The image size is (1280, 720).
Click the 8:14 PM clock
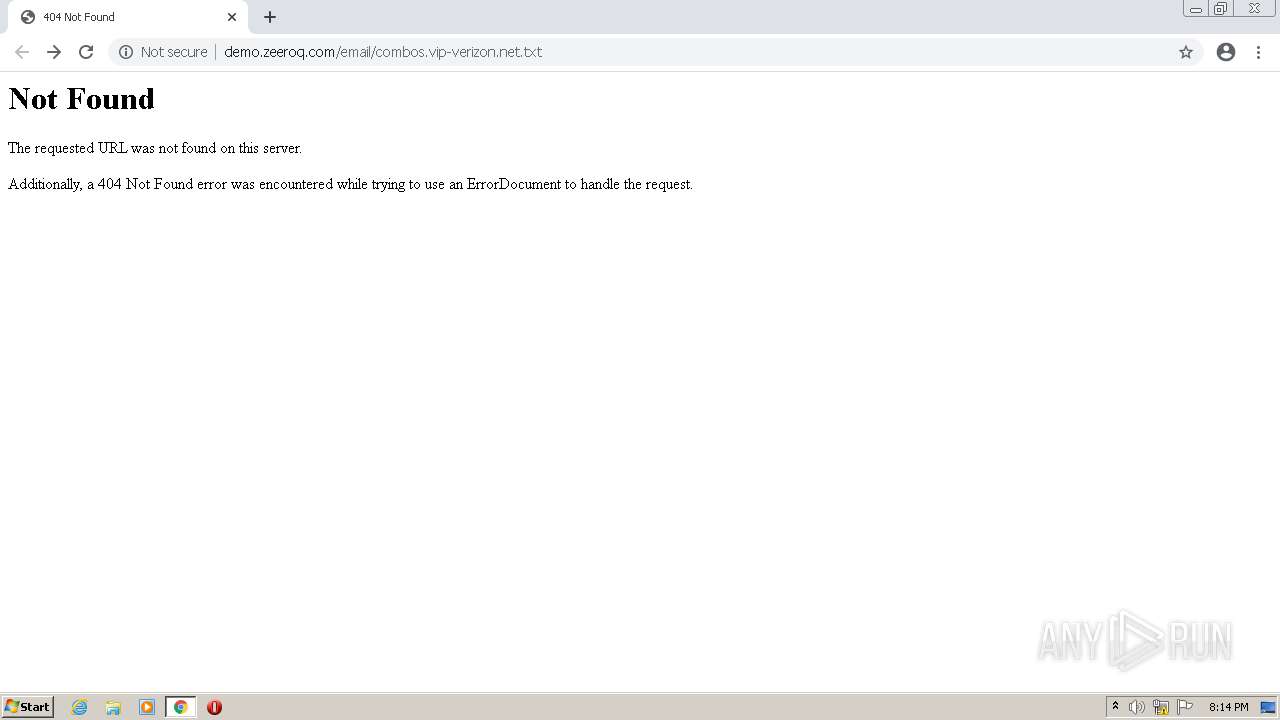[x=1228, y=707]
